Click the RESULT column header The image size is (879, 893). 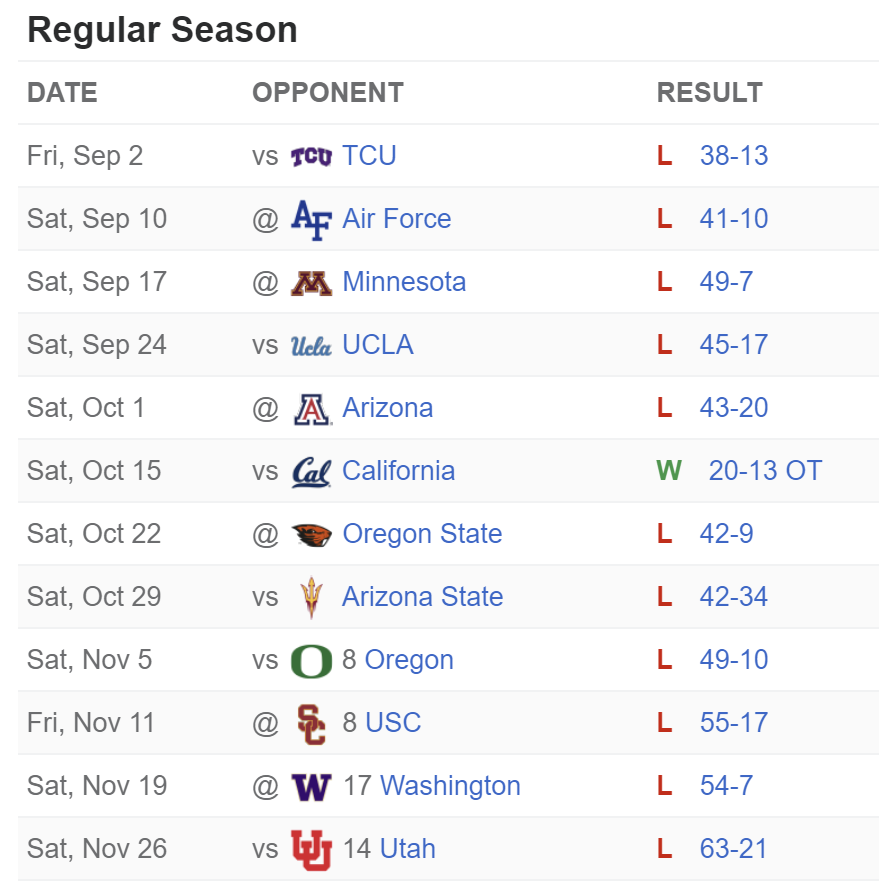click(x=709, y=92)
